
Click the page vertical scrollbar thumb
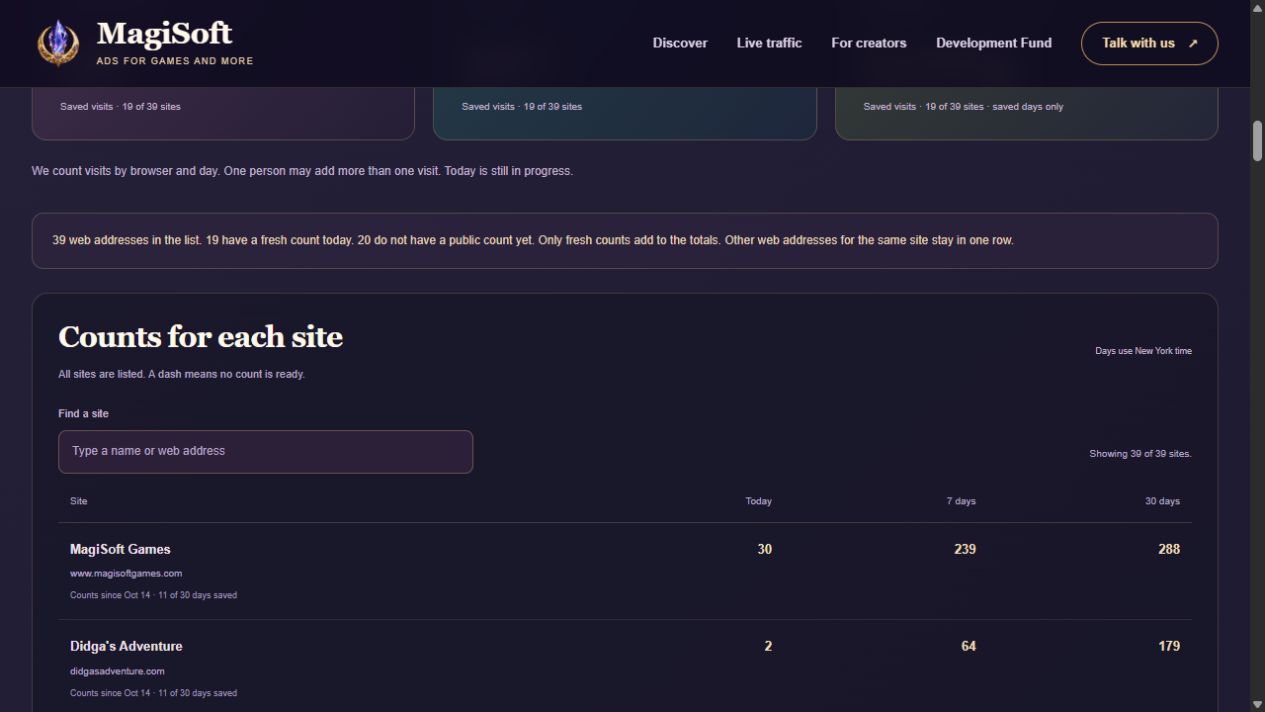tap(1257, 141)
